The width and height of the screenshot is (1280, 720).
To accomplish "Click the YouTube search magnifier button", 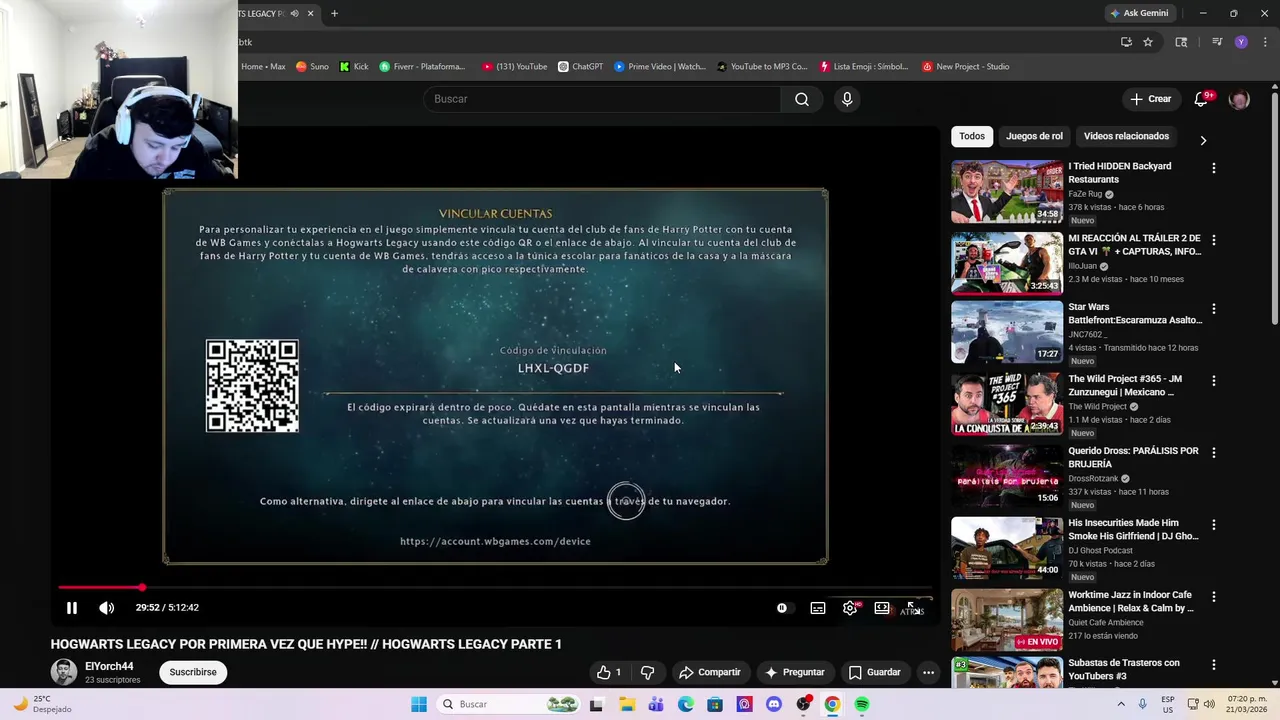I will click(x=802, y=99).
